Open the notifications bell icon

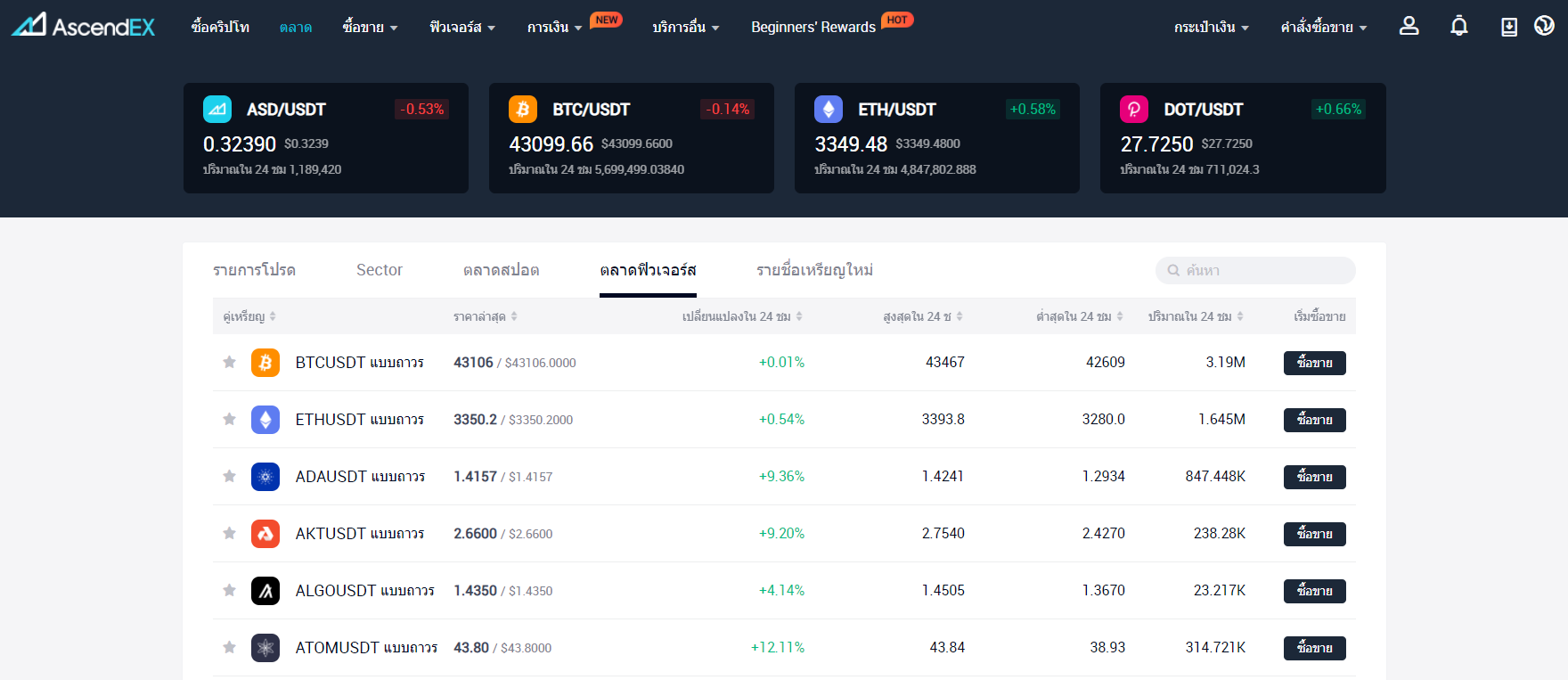pos(1458,26)
